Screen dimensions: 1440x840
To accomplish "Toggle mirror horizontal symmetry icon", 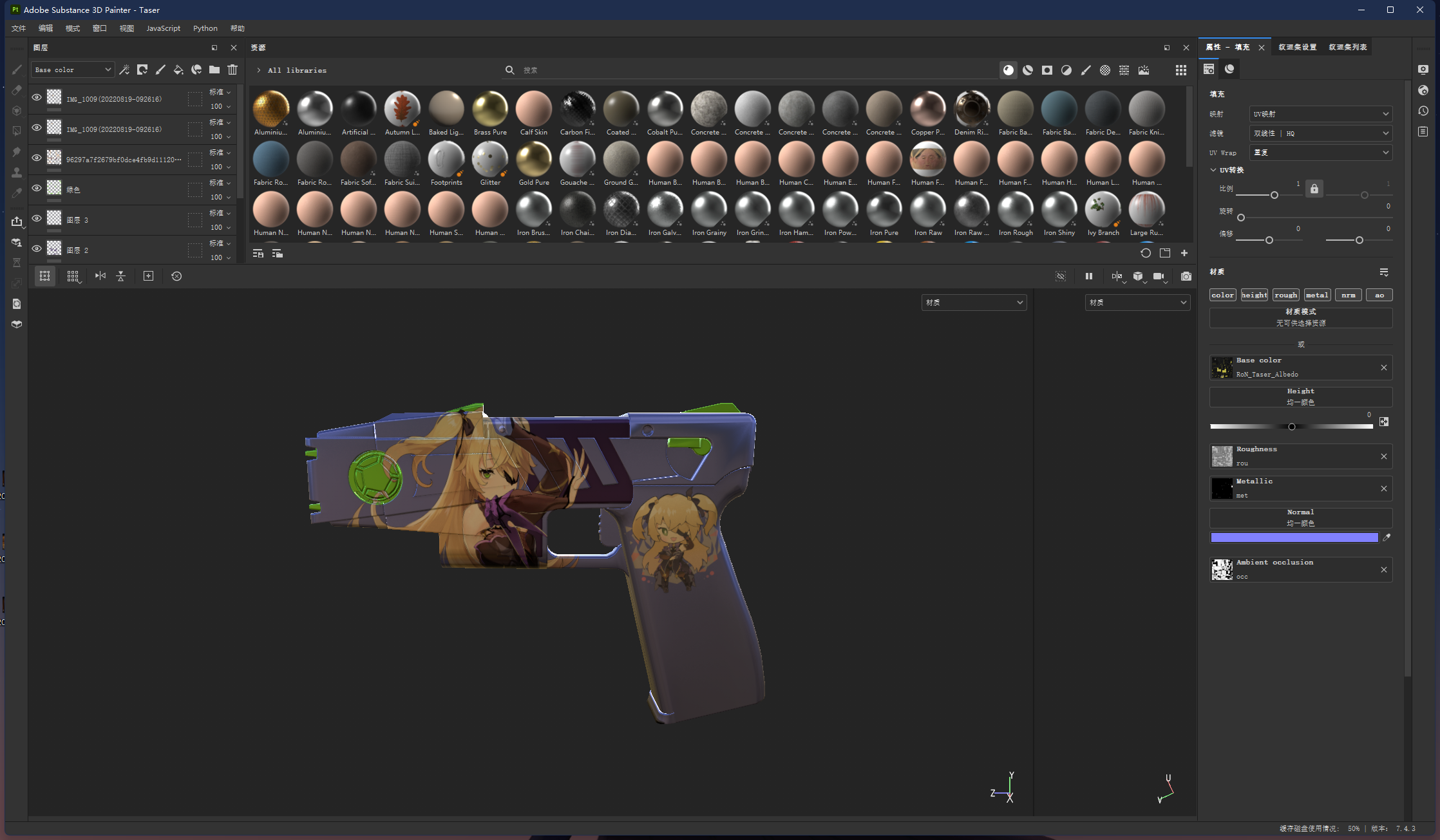I will pyautogui.click(x=100, y=276).
